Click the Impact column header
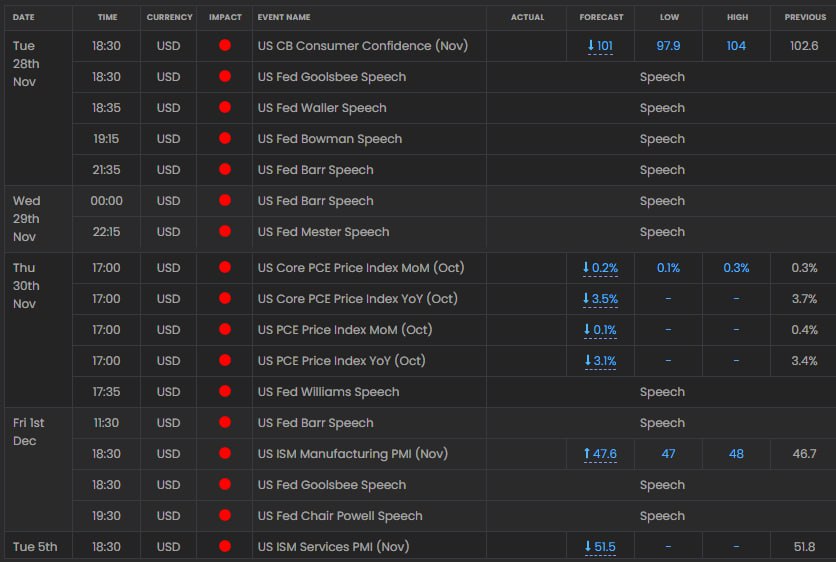Viewport: 836px width, 562px height. (x=225, y=17)
